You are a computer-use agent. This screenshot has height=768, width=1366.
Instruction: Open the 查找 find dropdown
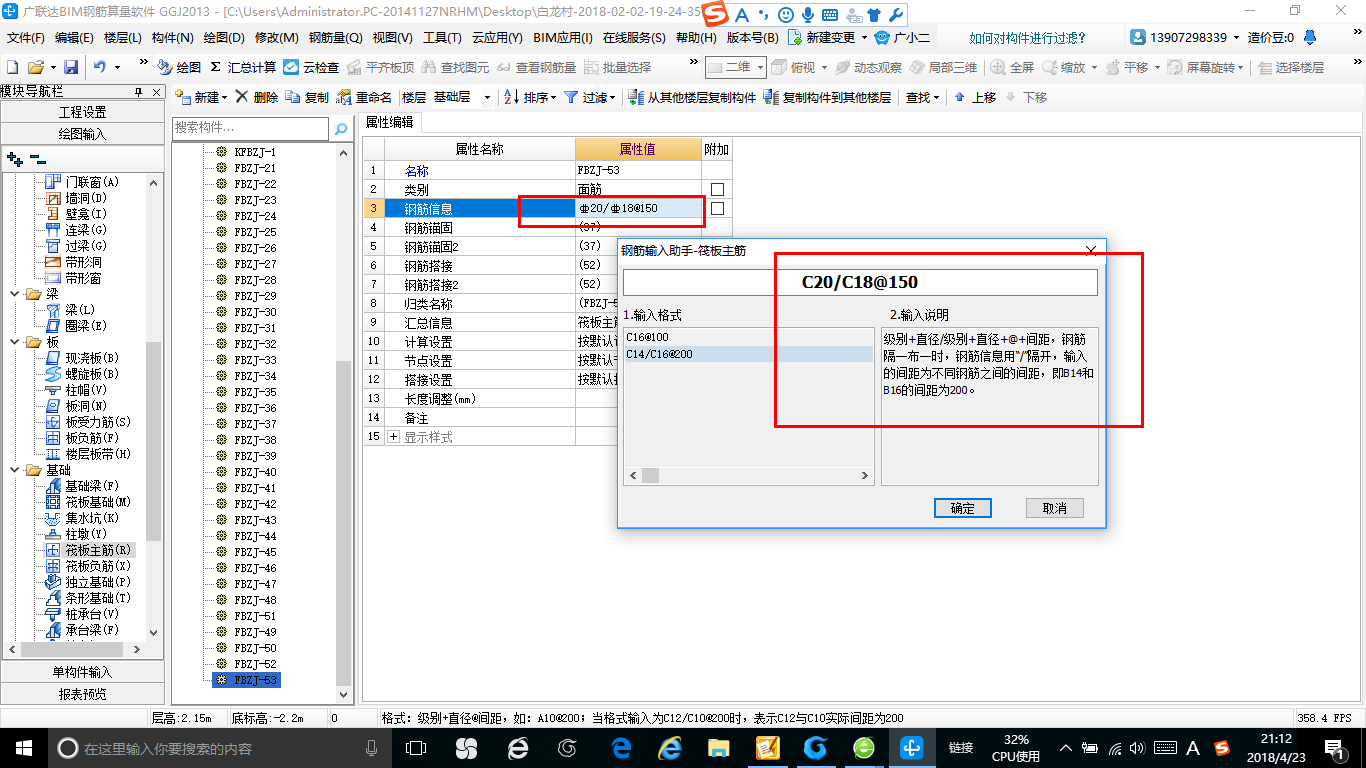point(922,97)
